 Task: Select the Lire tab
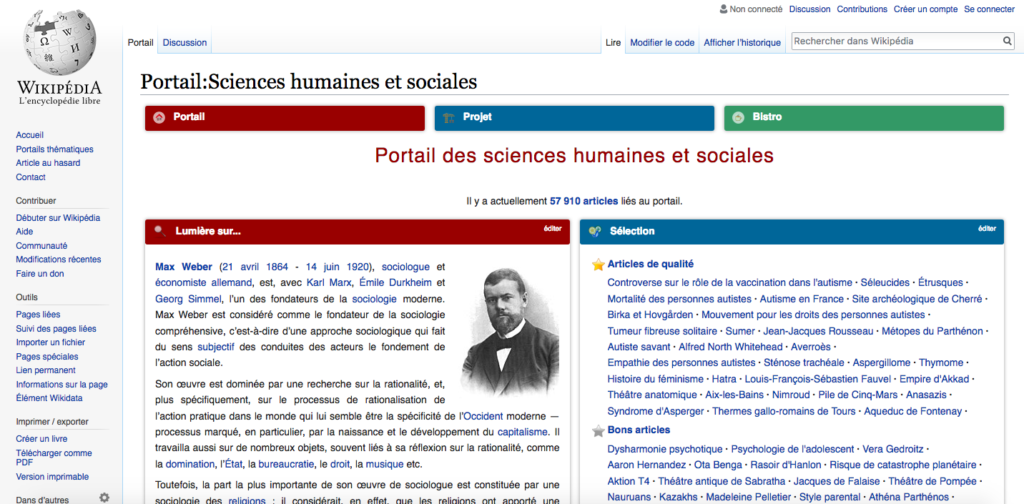613,42
